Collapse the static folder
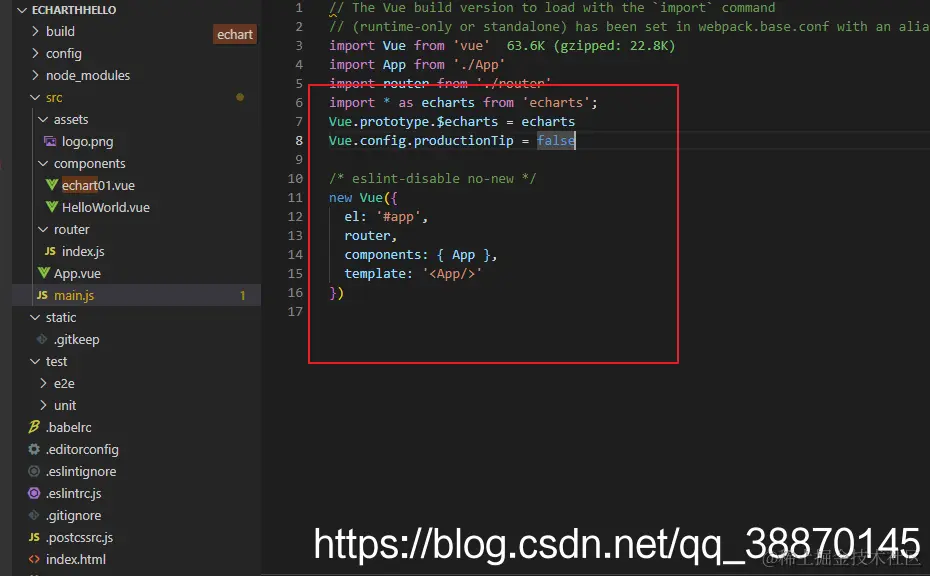This screenshot has height=576, width=930. (35, 317)
